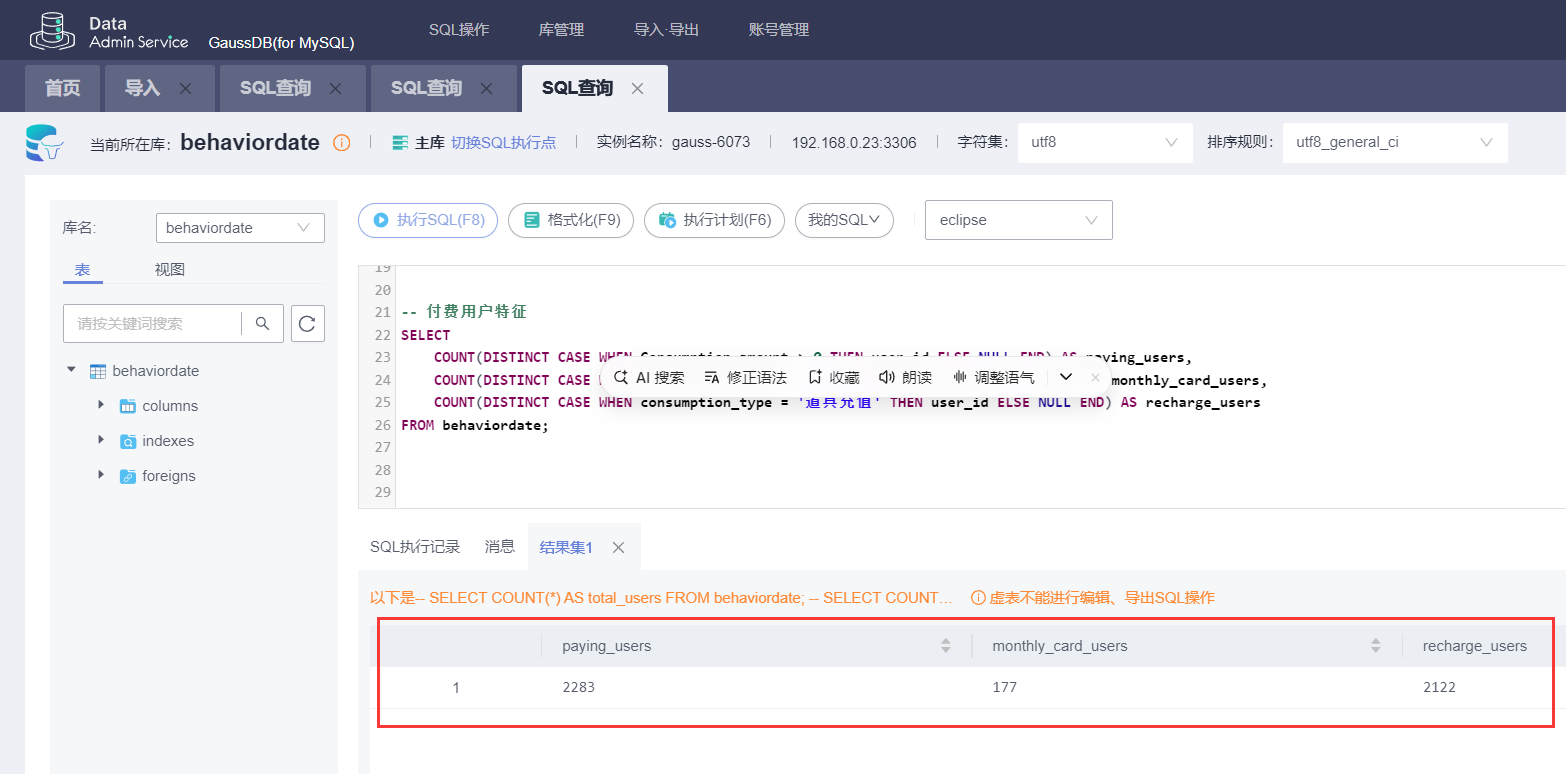Viewport: 1566px width, 774px height.
Task: Expand the foreigns node
Action: click(101, 475)
